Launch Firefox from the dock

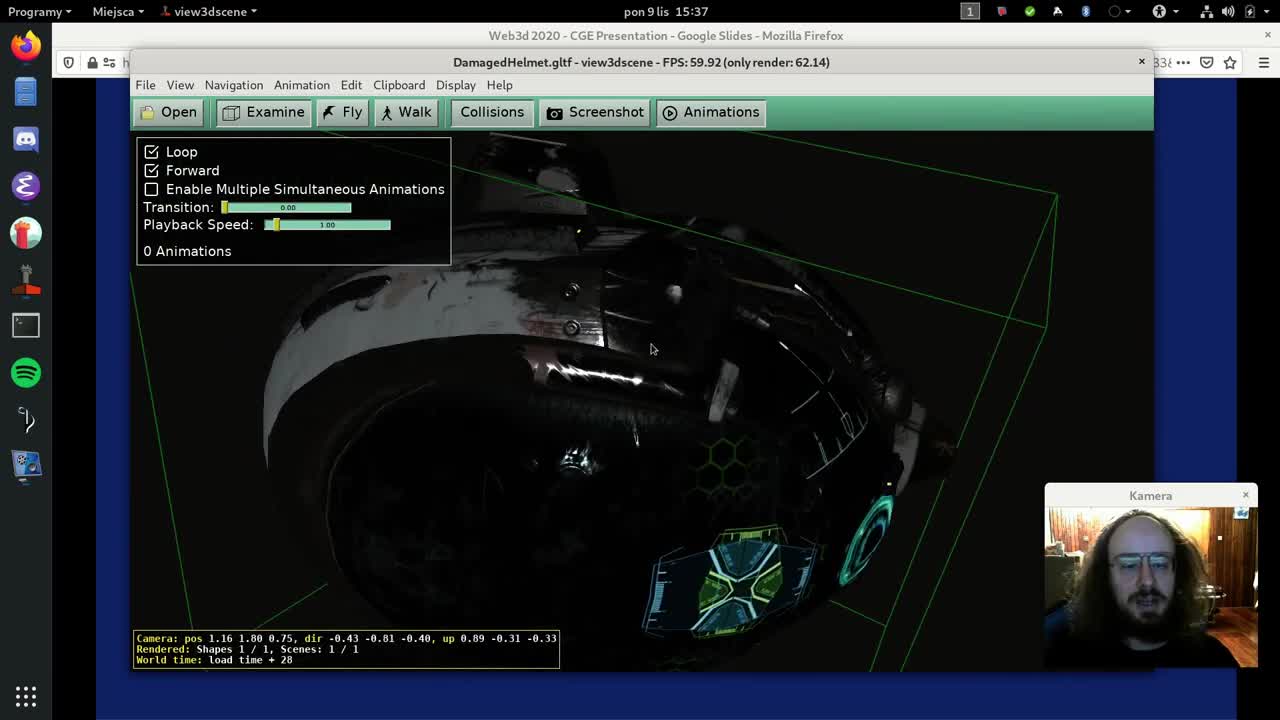pos(25,45)
